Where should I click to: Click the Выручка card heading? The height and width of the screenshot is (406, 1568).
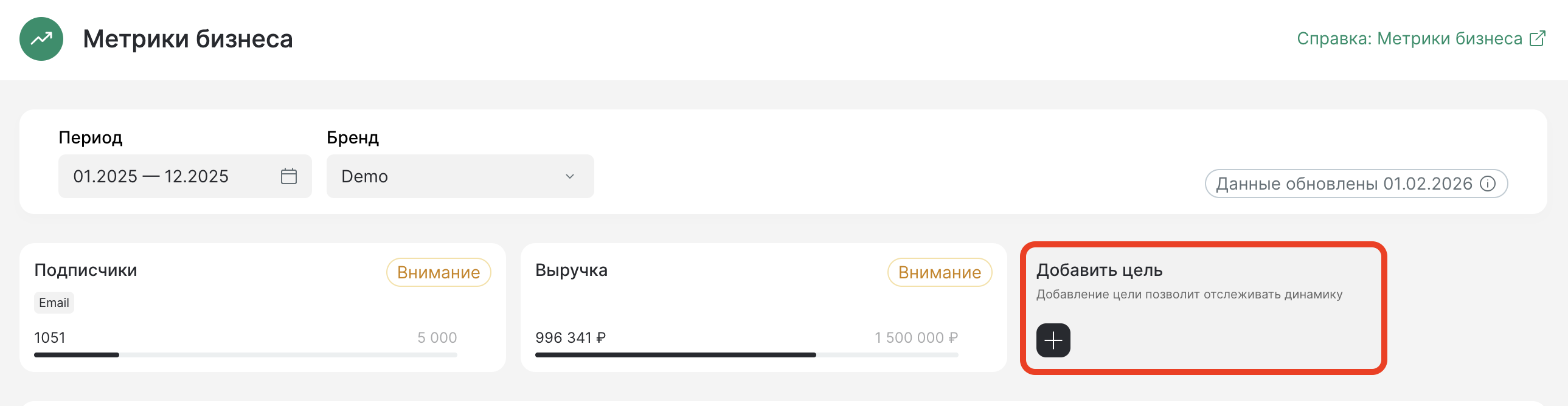571,270
